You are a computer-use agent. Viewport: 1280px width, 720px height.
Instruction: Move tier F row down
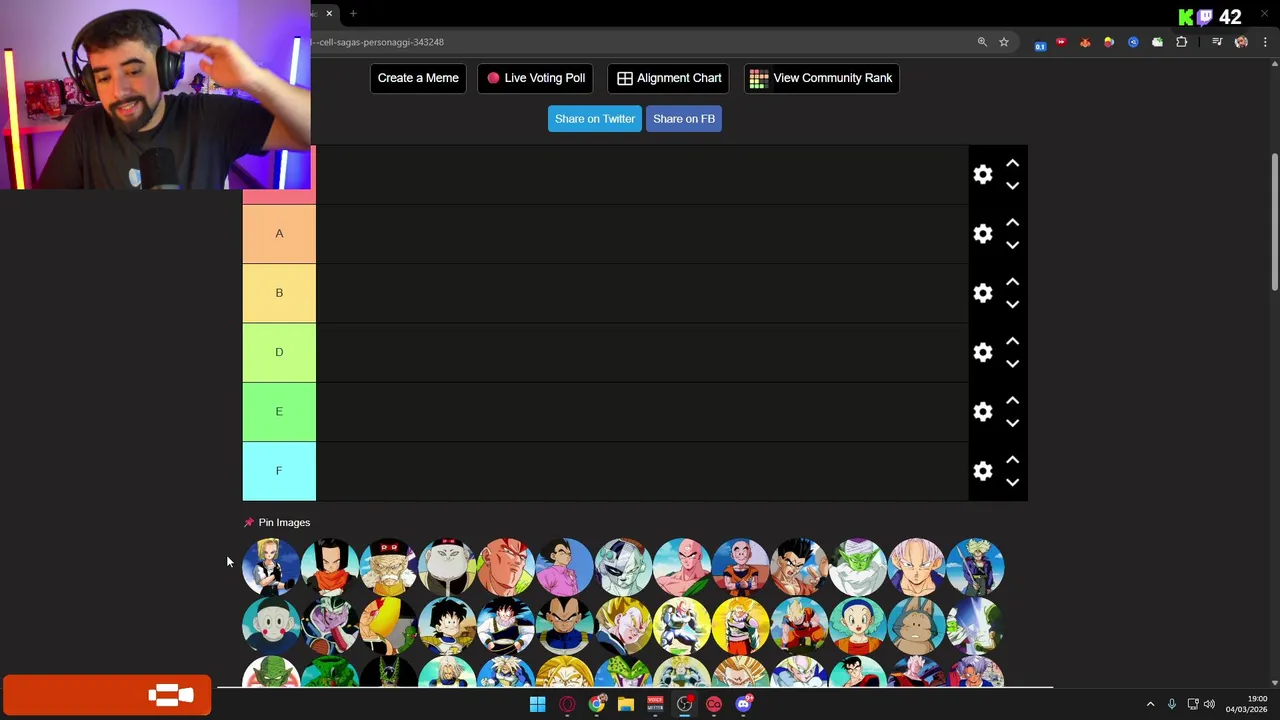1012,482
